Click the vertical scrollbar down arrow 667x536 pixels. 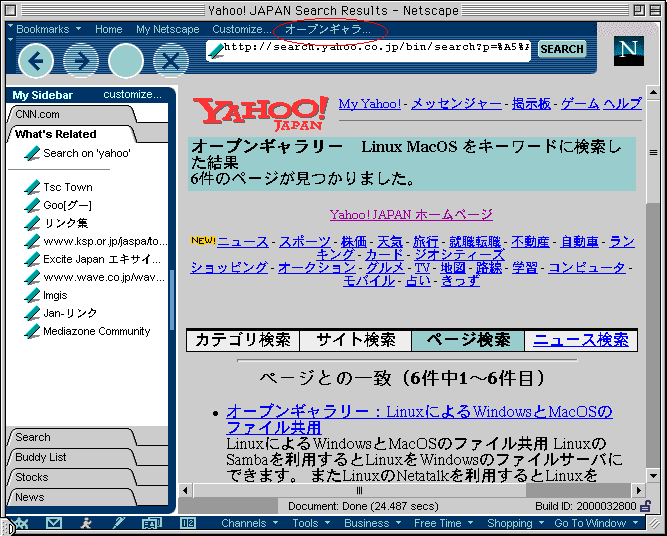click(653, 475)
